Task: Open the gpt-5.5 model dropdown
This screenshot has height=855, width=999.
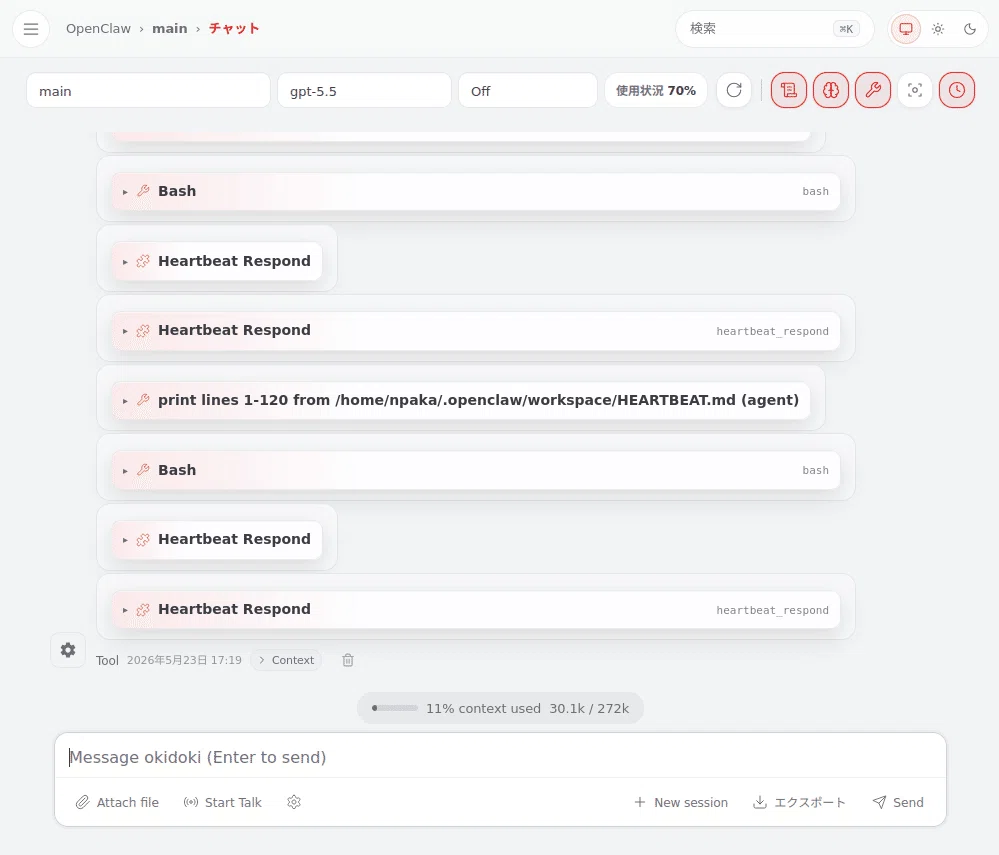Action: [x=364, y=90]
